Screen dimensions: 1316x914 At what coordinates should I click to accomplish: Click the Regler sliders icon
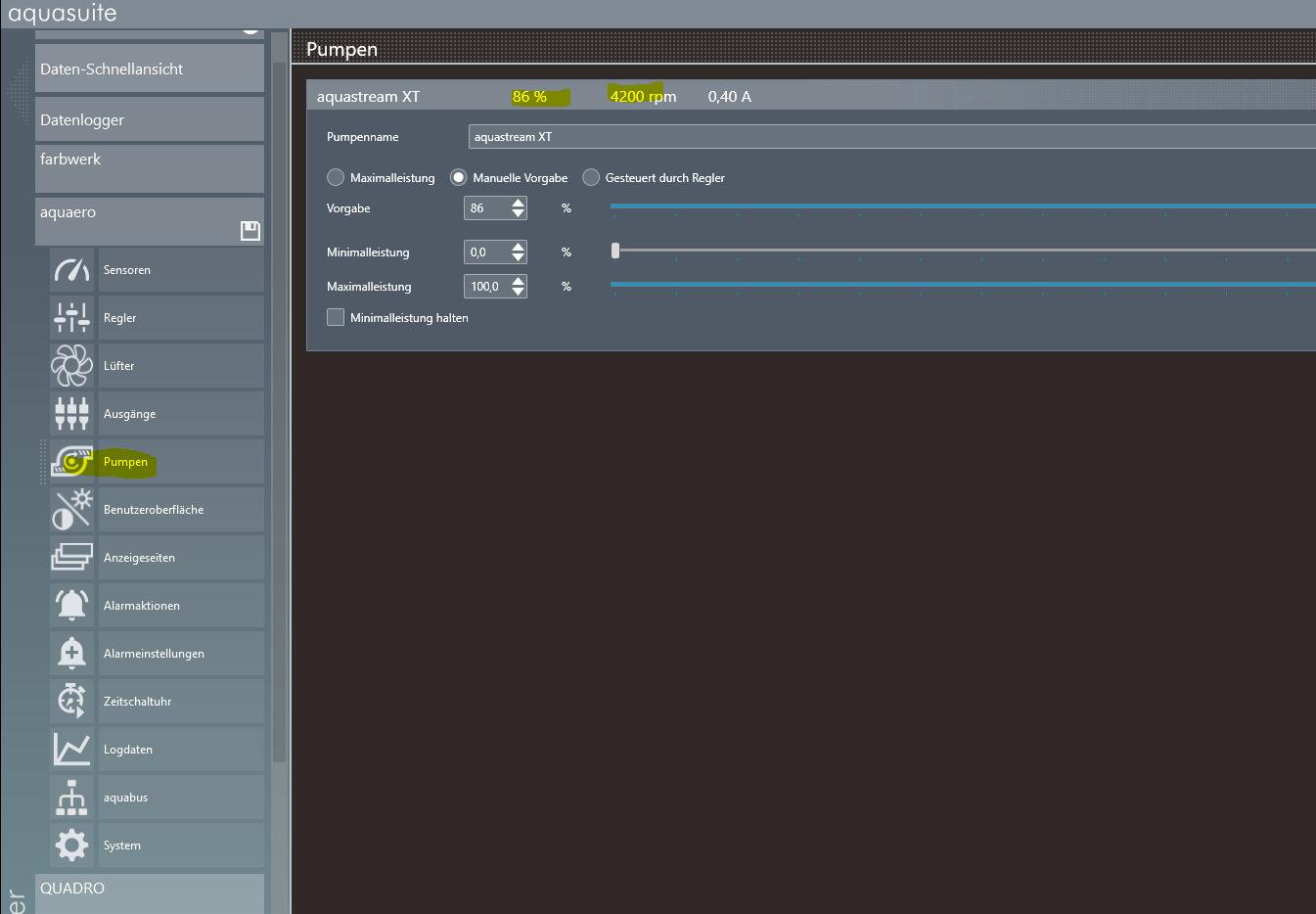pyautogui.click(x=71, y=318)
